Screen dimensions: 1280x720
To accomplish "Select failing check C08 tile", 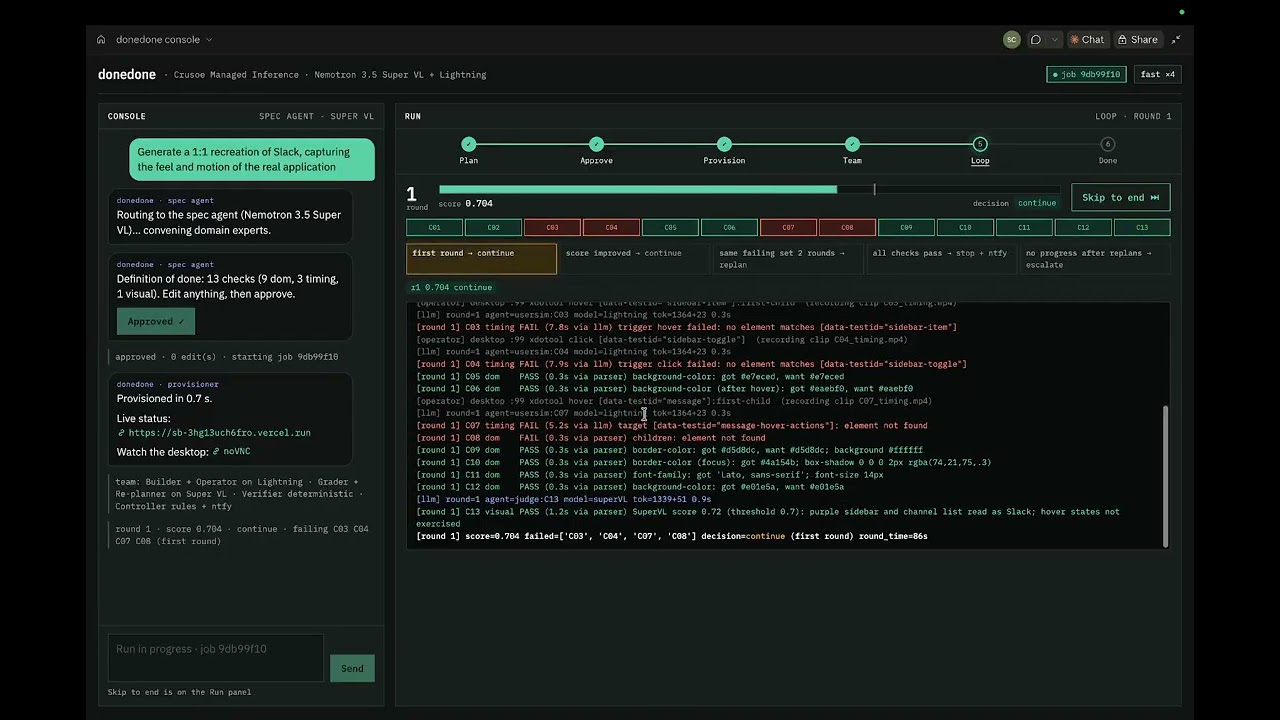I will click(x=847, y=227).
